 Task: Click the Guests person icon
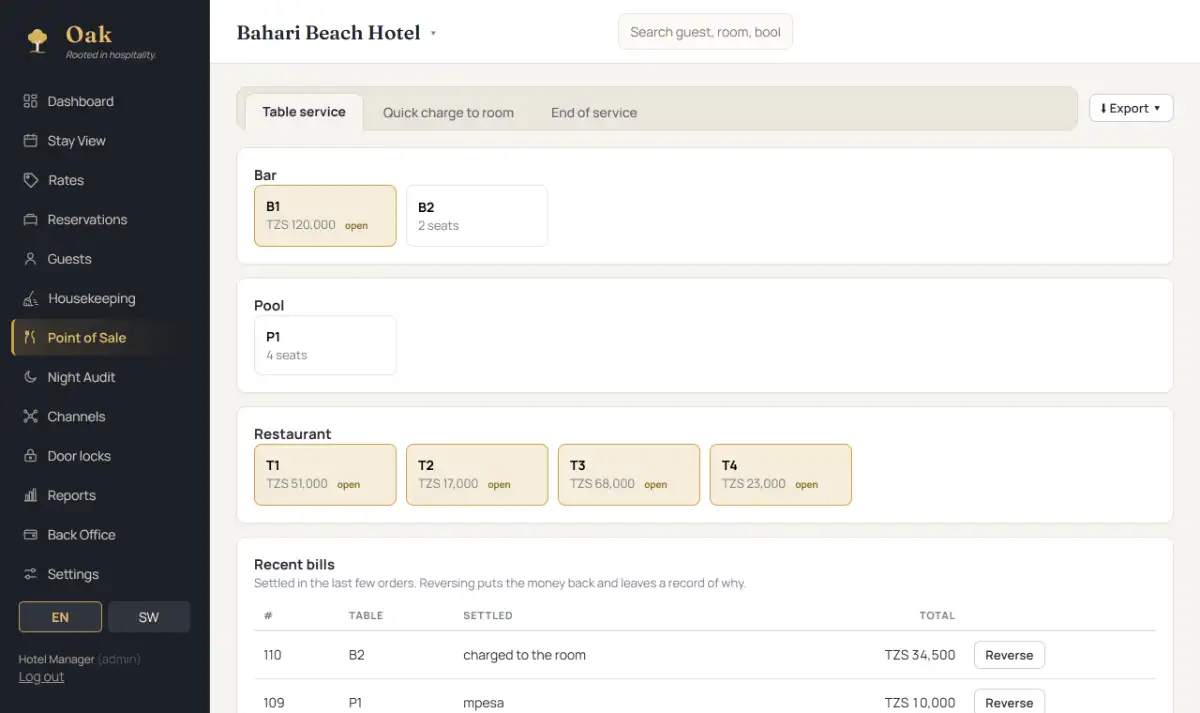(x=30, y=259)
